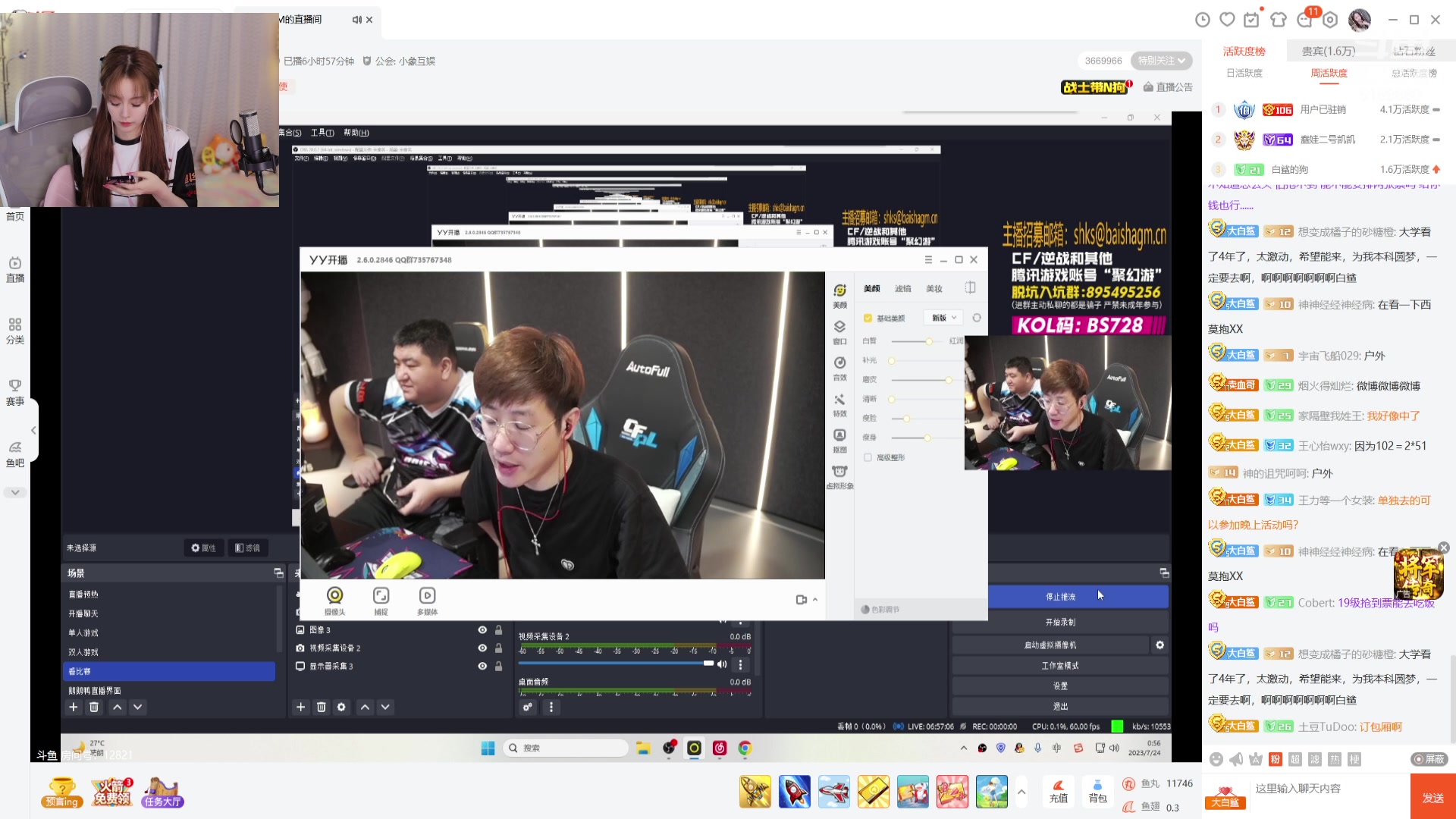1456x819 pixels.
Task: Switch to the 活跃度榜 tab
Action: point(1244,51)
